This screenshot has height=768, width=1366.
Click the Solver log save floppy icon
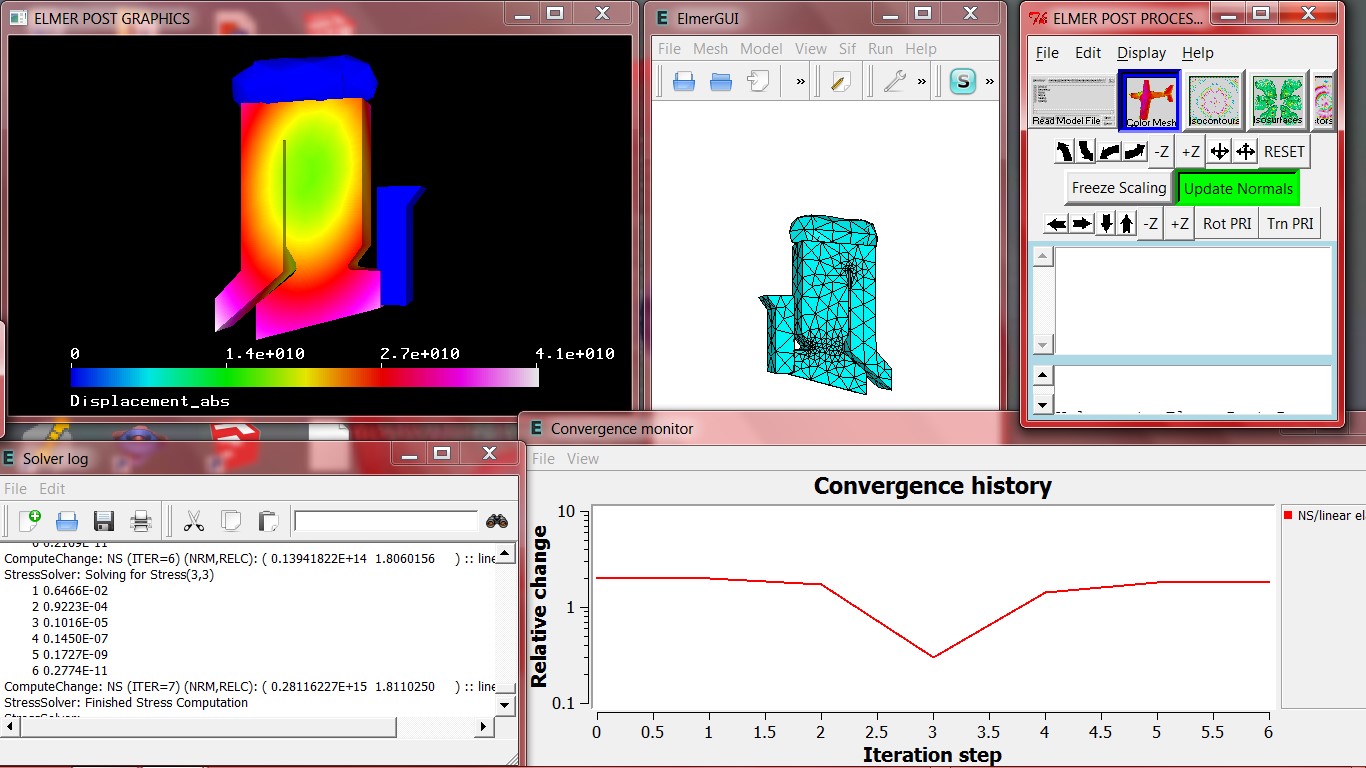point(103,520)
